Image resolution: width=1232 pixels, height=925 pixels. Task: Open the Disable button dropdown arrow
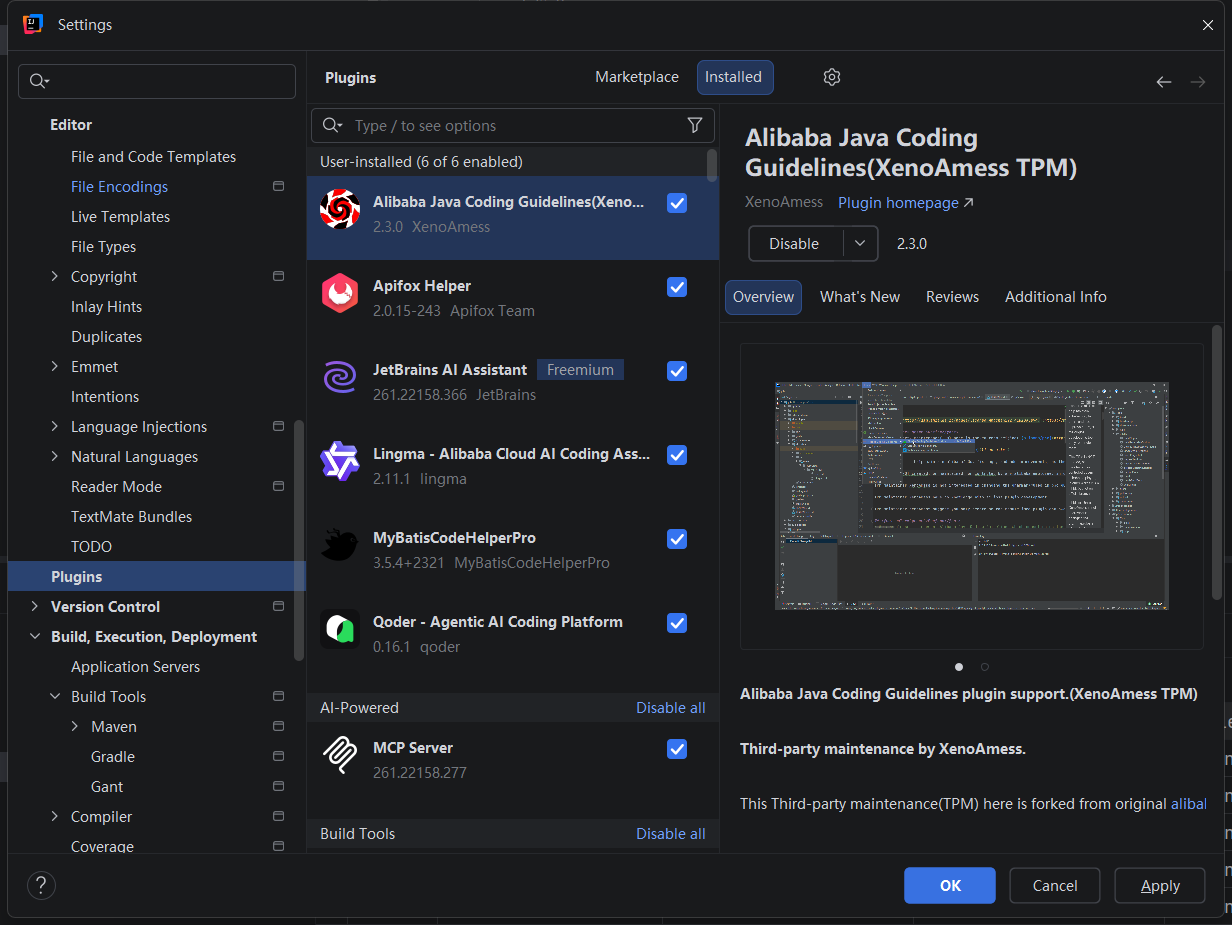[860, 243]
